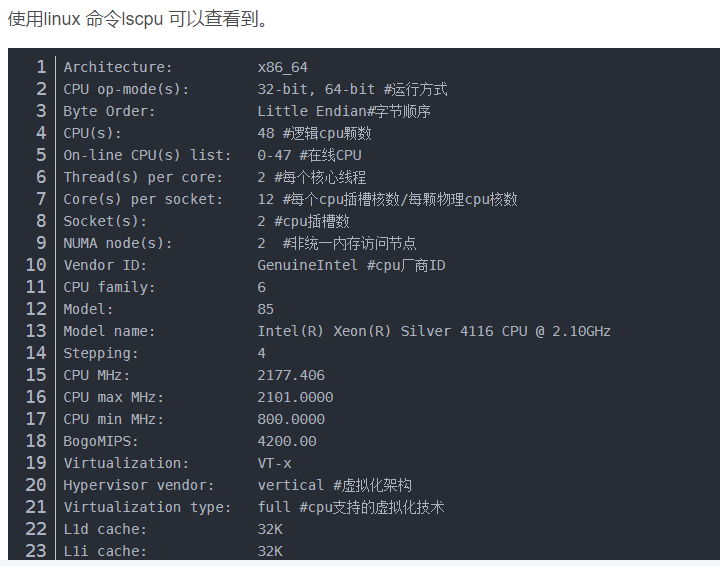
Task: Click line number 1 in the gutter
Action: coord(41,67)
